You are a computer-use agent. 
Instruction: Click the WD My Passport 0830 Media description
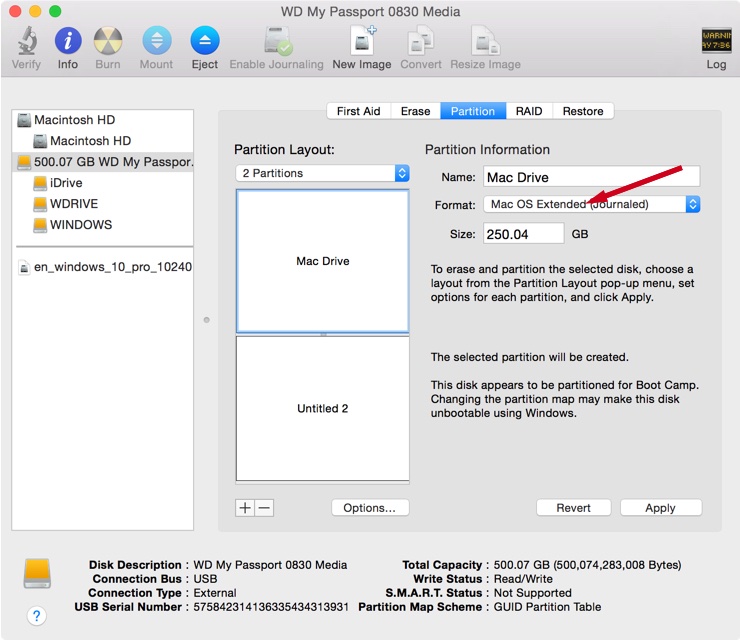coord(270,565)
